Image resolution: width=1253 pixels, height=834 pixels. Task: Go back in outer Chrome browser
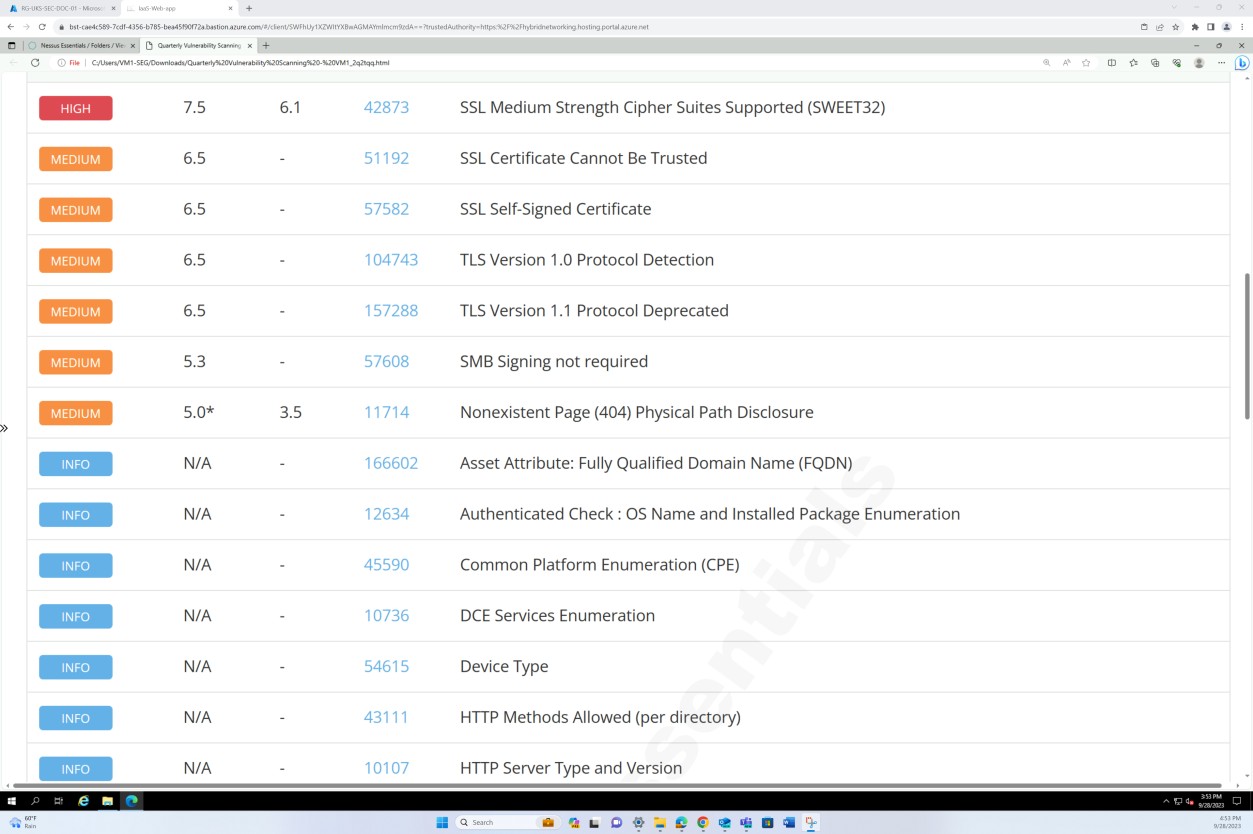click(x=10, y=27)
